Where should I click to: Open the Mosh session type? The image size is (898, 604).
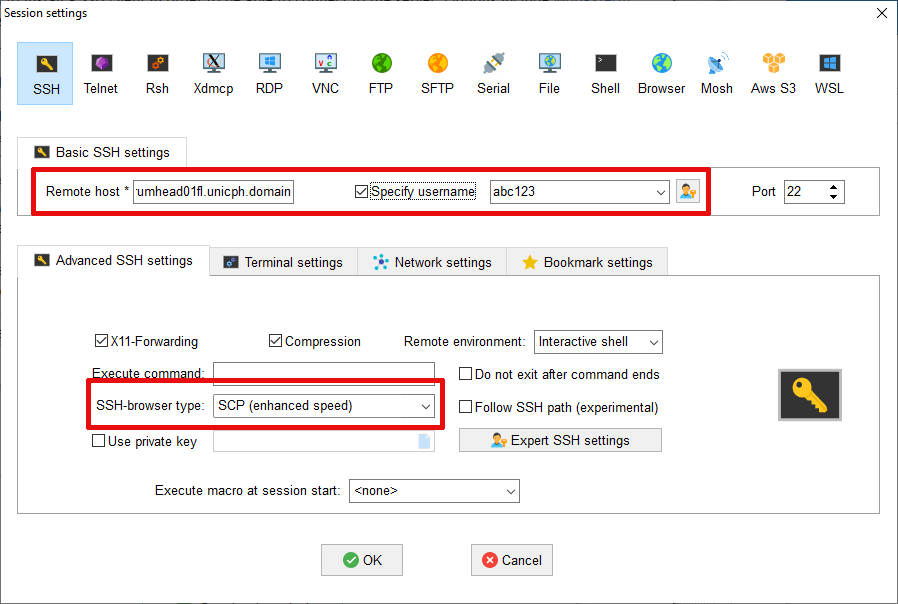(x=716, y=73)
